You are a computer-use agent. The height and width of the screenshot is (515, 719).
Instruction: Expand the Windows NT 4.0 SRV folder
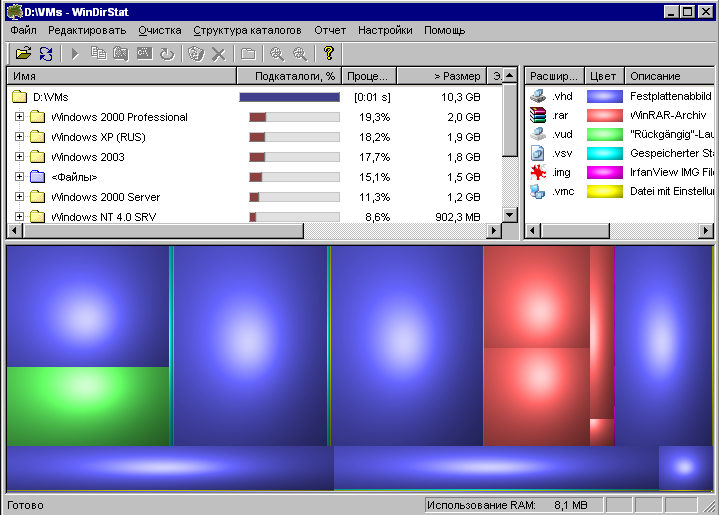click(19, 216)
